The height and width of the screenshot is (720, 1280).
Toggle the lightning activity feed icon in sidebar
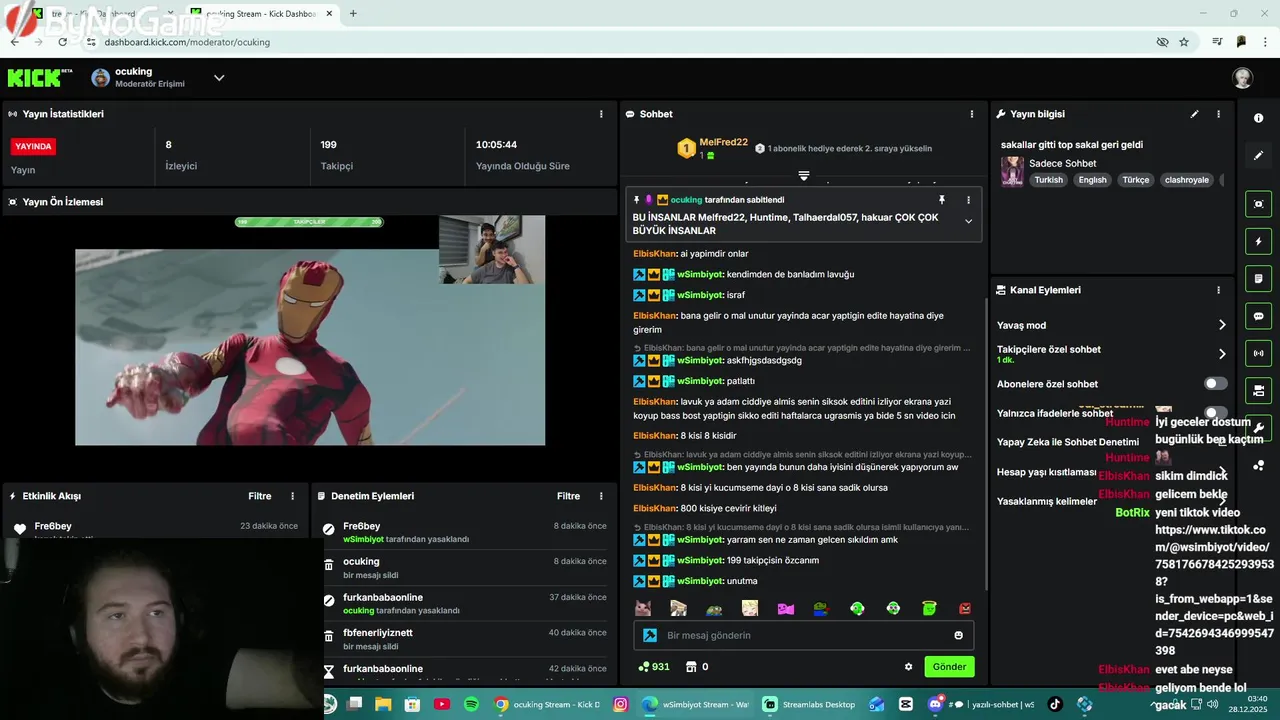pyautogui.click(x=1258, y=241)
